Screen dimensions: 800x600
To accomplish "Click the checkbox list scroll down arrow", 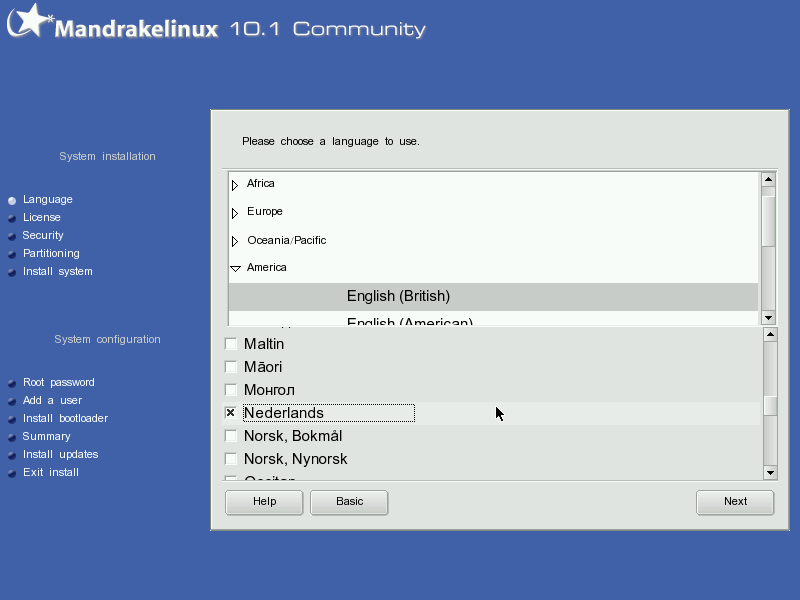I will click(770, 472).
